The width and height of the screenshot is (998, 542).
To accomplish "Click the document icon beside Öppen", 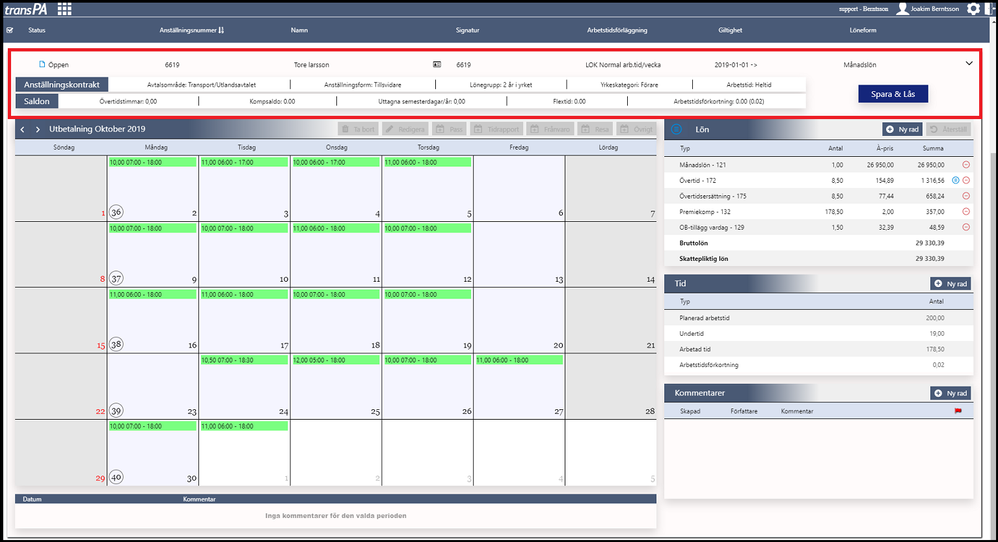I will 42,64.
